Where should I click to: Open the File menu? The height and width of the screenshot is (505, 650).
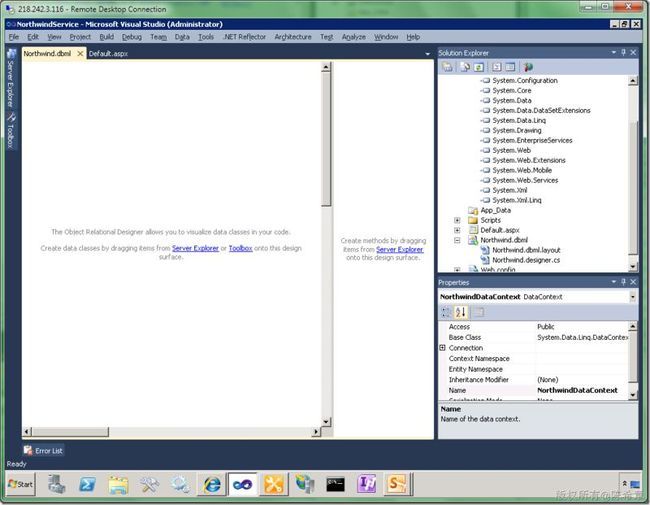[14, 37]
